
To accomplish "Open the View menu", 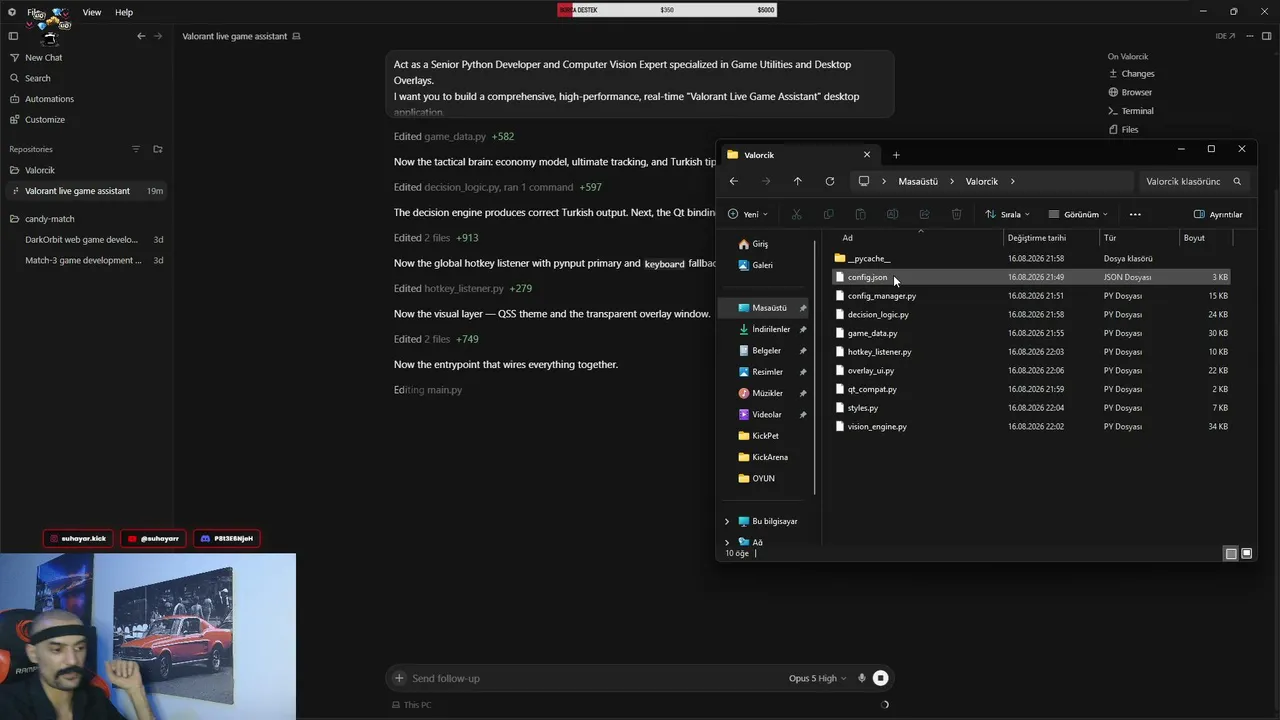I will pos(91,12).
